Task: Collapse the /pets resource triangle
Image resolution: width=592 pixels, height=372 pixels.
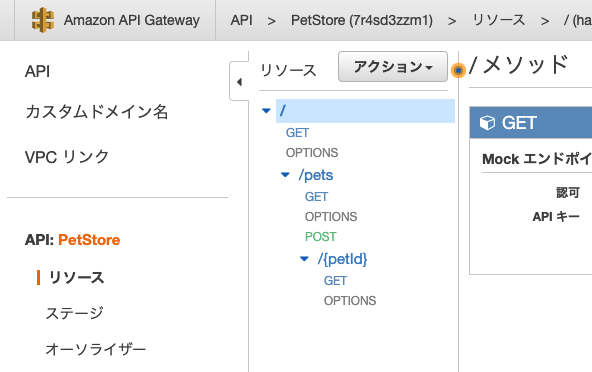Action: click(x=285, y=175)
